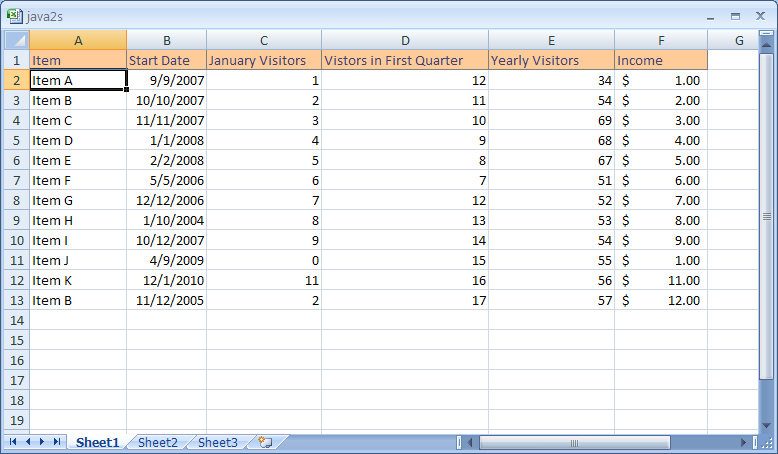Go to first sheet tab arrow

13,442
